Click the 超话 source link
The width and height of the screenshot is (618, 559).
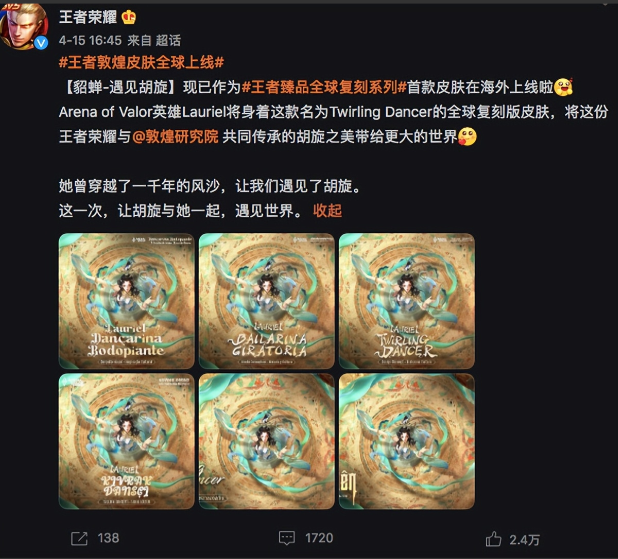pos(168,40)
